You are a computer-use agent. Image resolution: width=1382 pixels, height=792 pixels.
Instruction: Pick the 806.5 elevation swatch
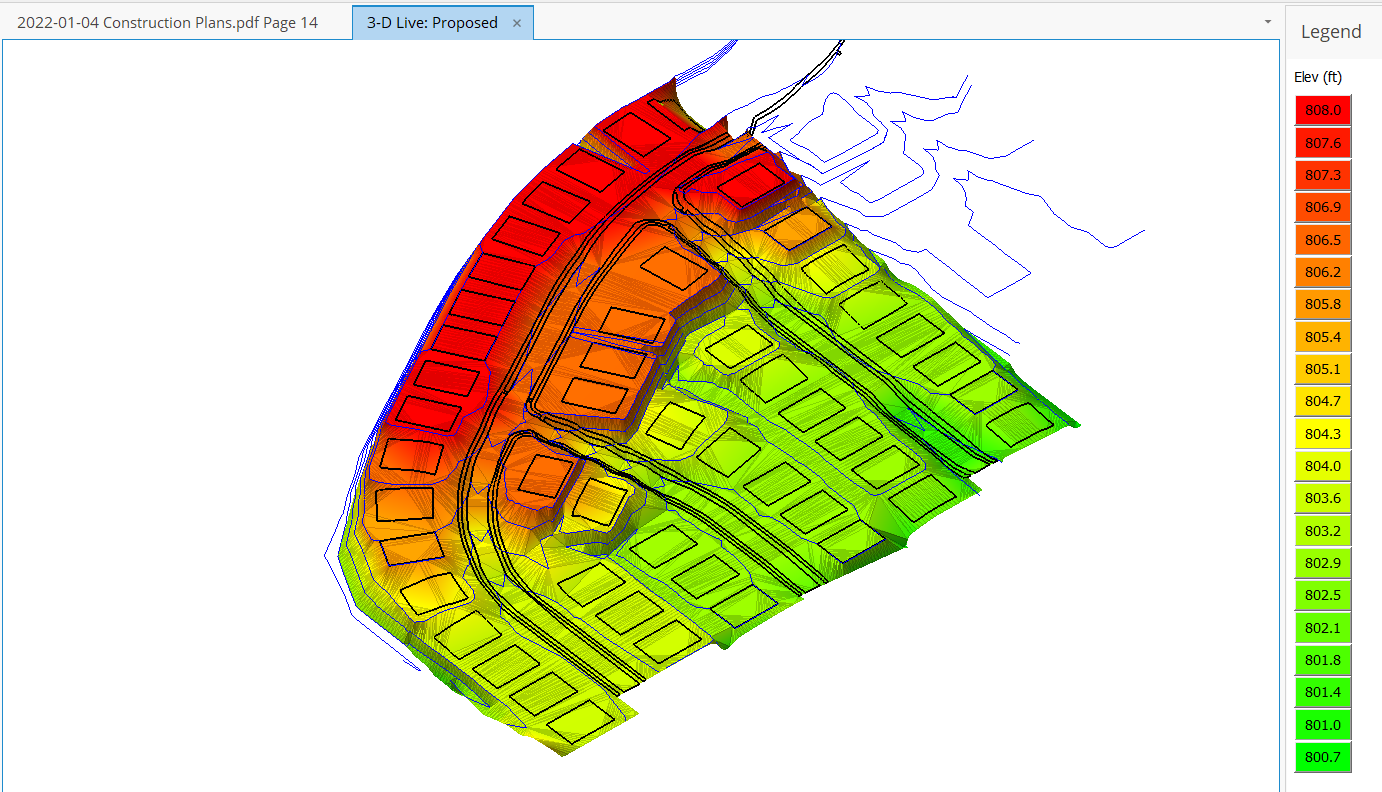pyautogui.click(x=1322, y=240)
